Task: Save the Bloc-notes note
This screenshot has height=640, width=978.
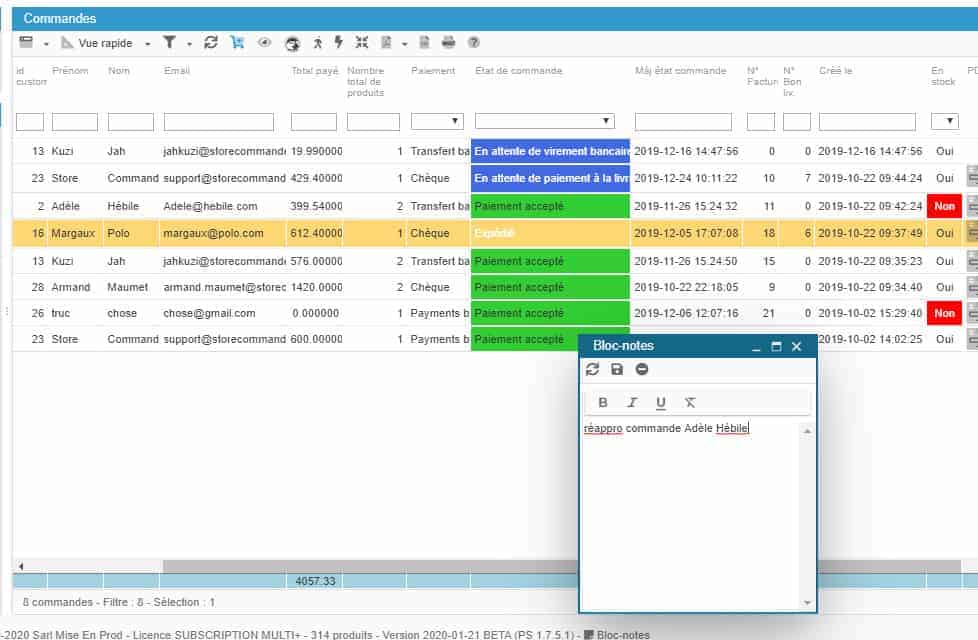Action: pyautogui.click(x=617, y=369)
